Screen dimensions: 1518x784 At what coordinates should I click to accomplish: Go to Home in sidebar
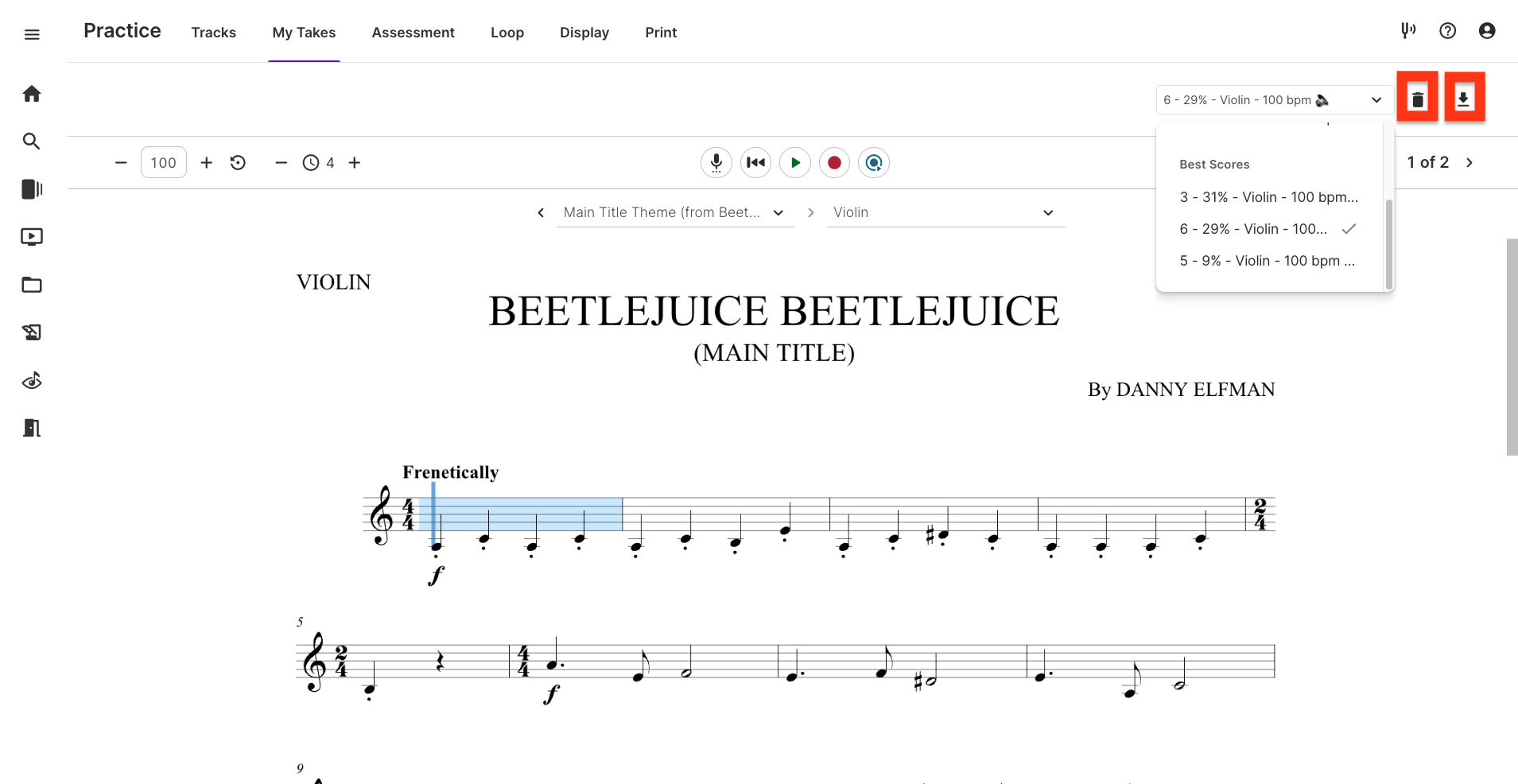coord(32,94)
